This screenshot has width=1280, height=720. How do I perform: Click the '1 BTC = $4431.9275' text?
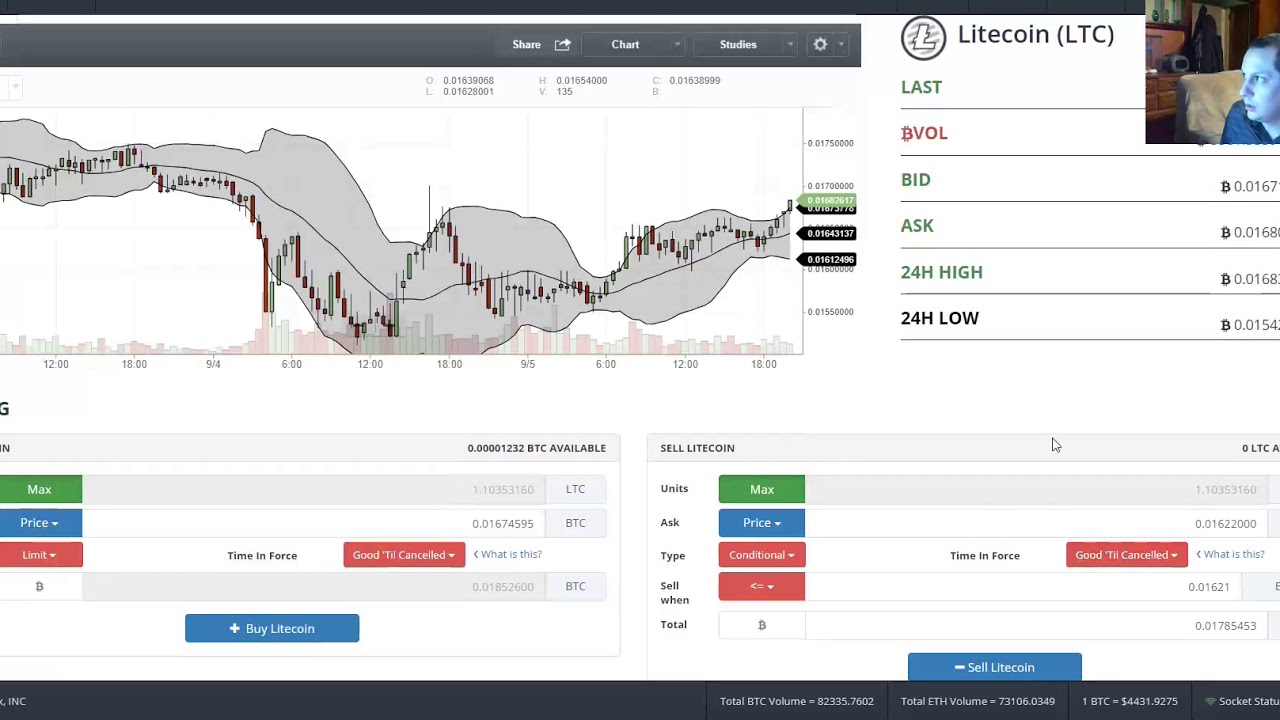point(1130,701)
